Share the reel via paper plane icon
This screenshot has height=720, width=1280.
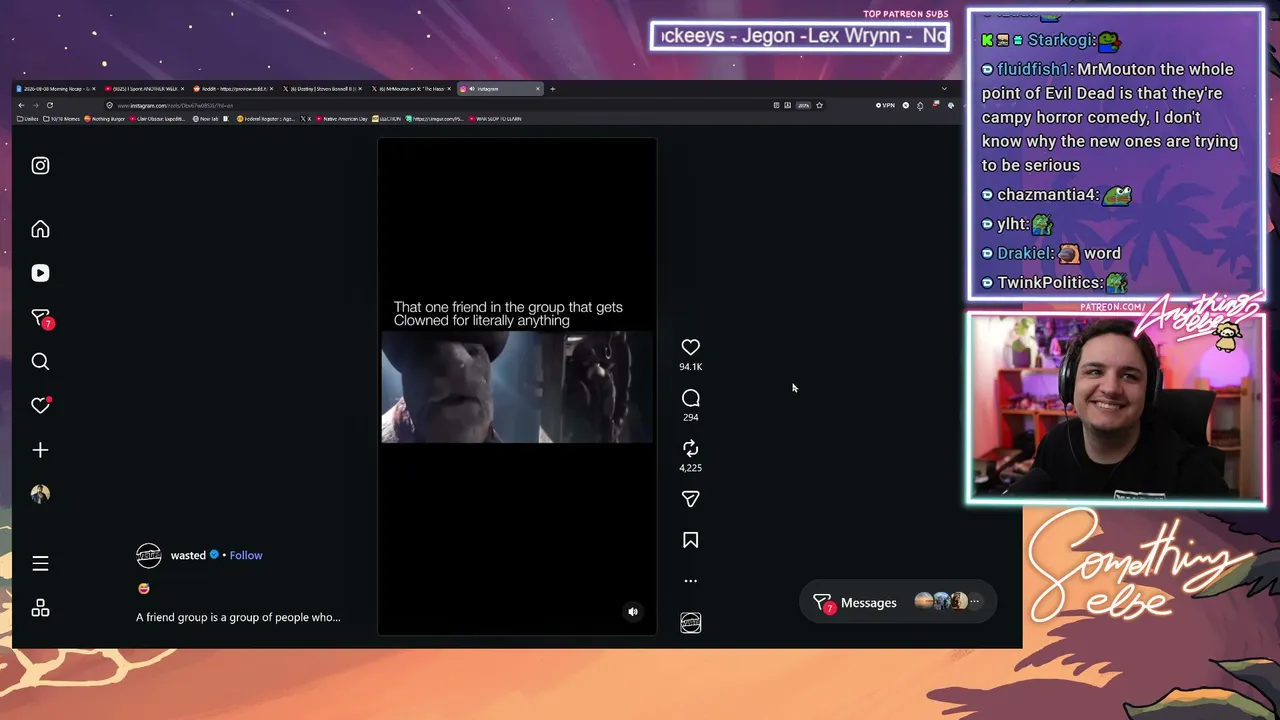click(x=690, y=499)
